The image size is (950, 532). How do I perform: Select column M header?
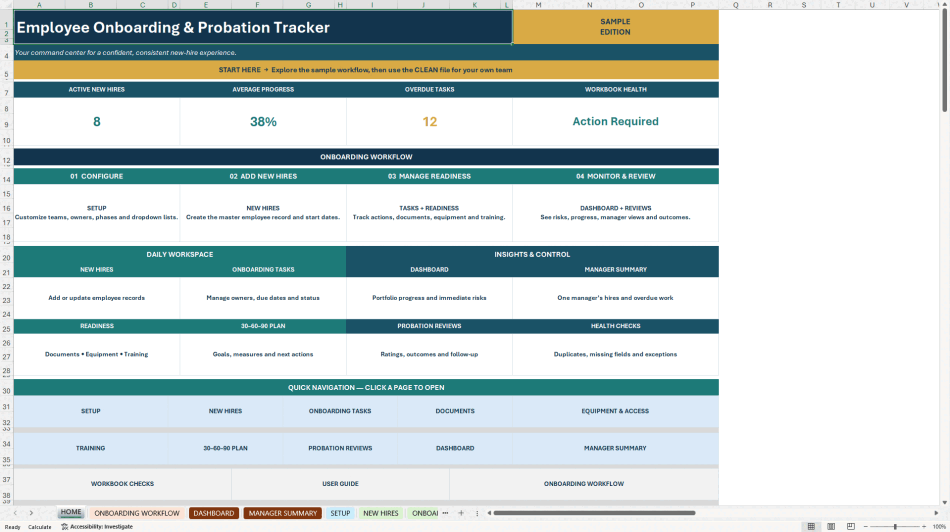point(538,5)
